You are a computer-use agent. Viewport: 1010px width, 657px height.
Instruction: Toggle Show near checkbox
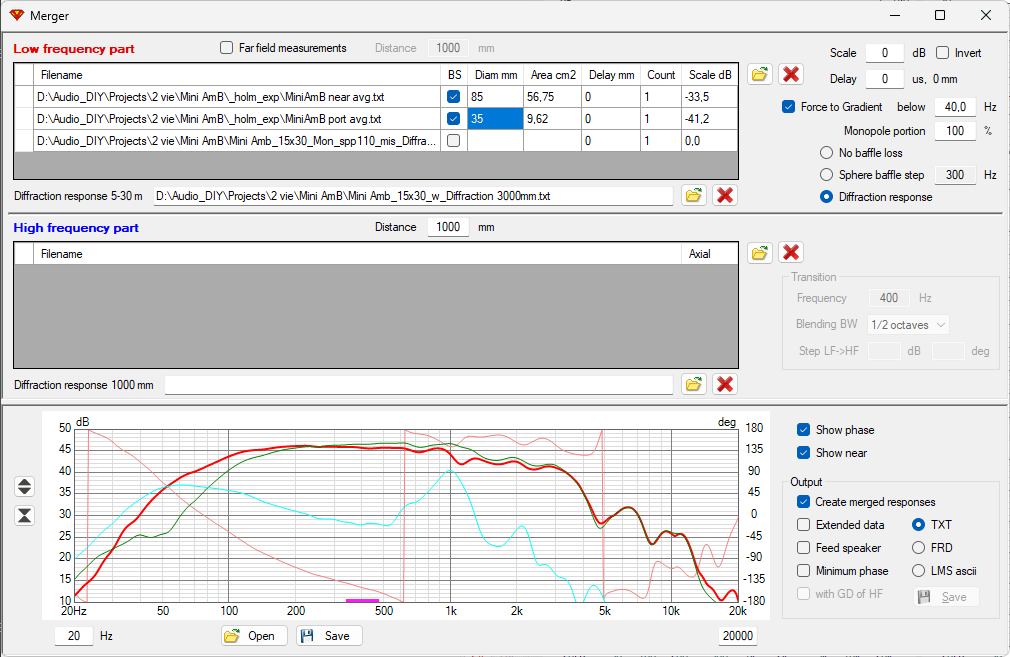(x=803, y=453)
